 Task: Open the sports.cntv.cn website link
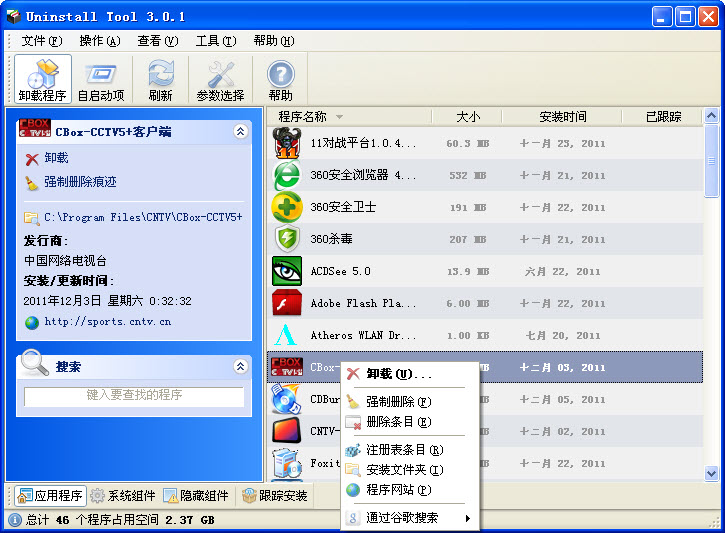107,322
